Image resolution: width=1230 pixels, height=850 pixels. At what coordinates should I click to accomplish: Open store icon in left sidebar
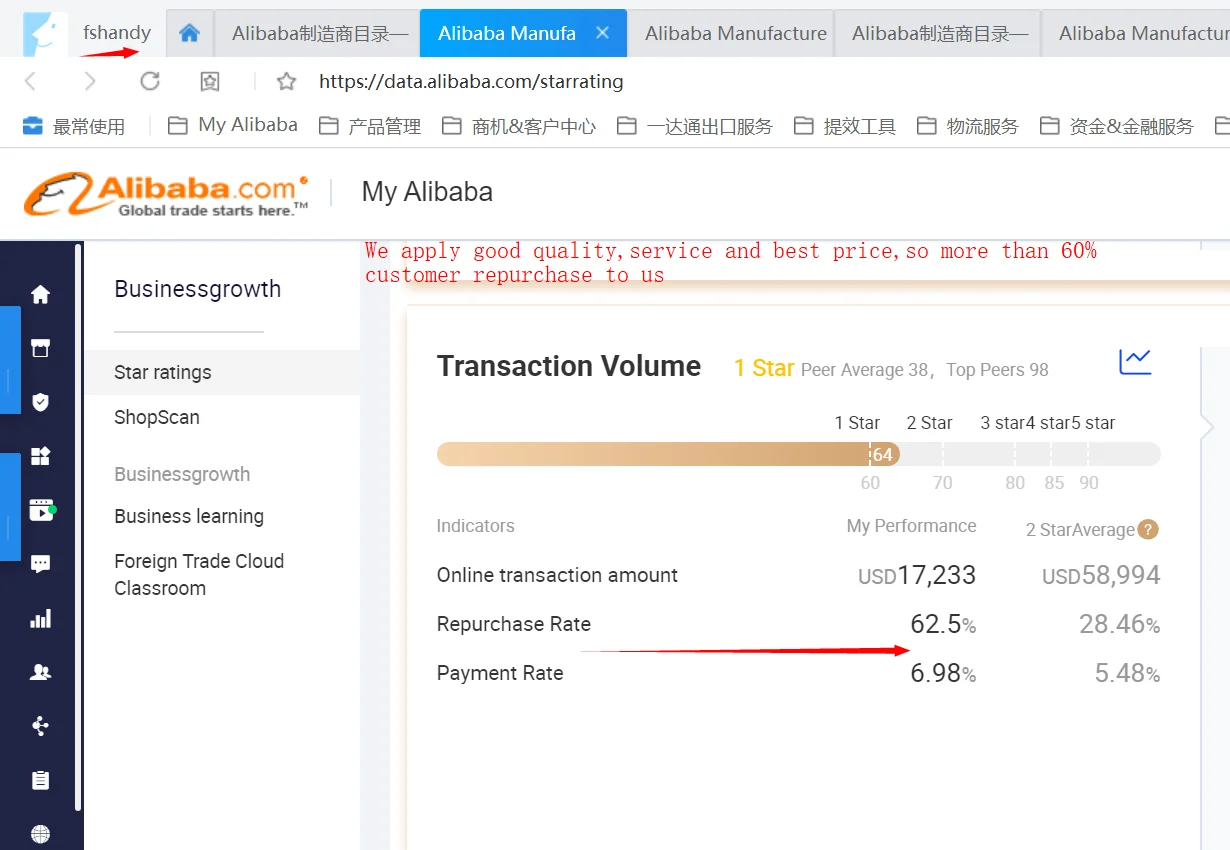tap(40, 348)
